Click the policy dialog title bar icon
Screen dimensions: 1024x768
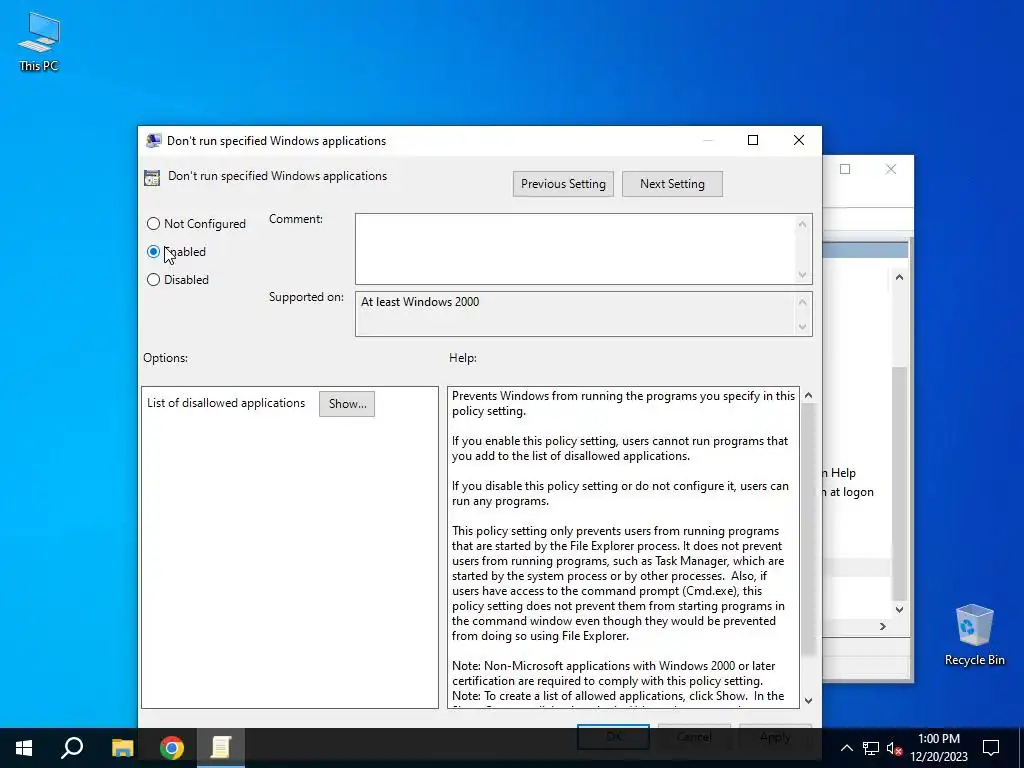pyautogui.click(x=153, y=140)
